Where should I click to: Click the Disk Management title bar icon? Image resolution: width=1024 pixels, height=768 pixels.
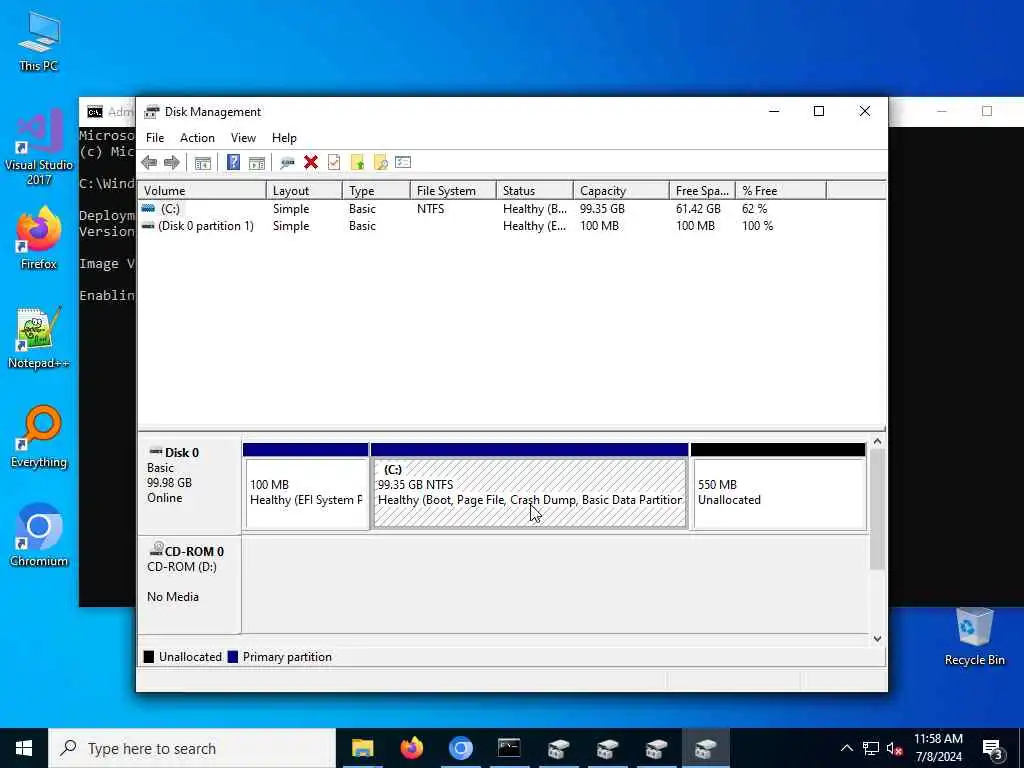152,112
